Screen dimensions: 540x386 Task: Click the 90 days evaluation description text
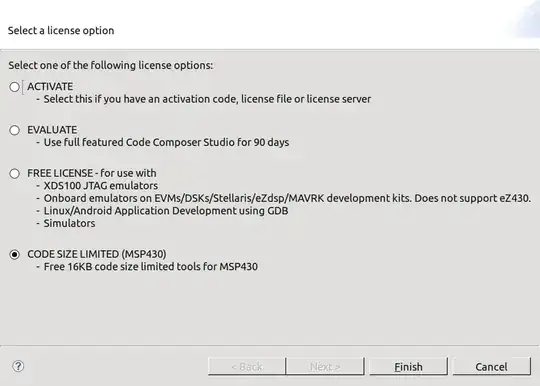point(162,142)
